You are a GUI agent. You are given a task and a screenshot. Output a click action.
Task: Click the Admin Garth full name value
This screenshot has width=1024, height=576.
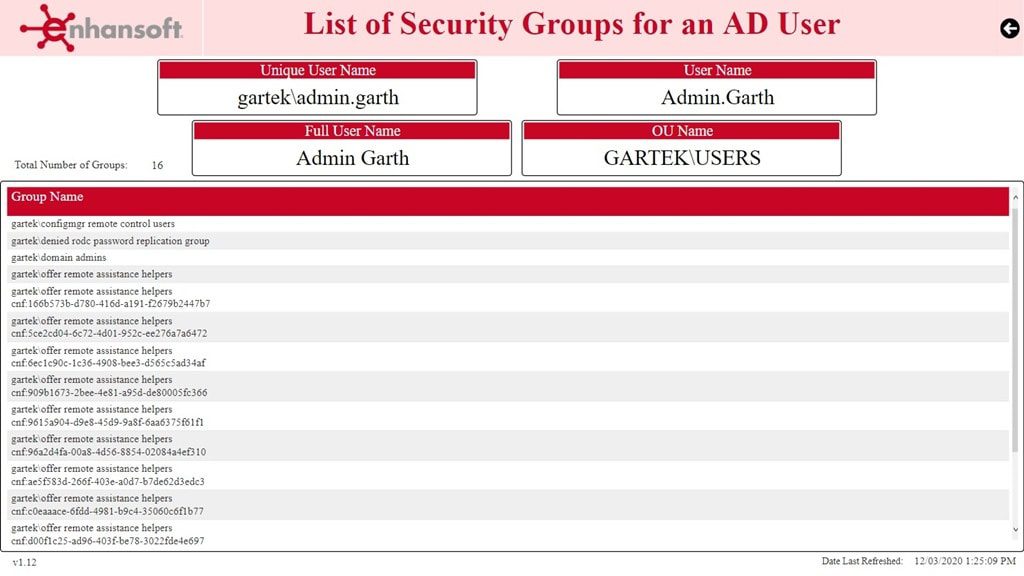[351, 157]
